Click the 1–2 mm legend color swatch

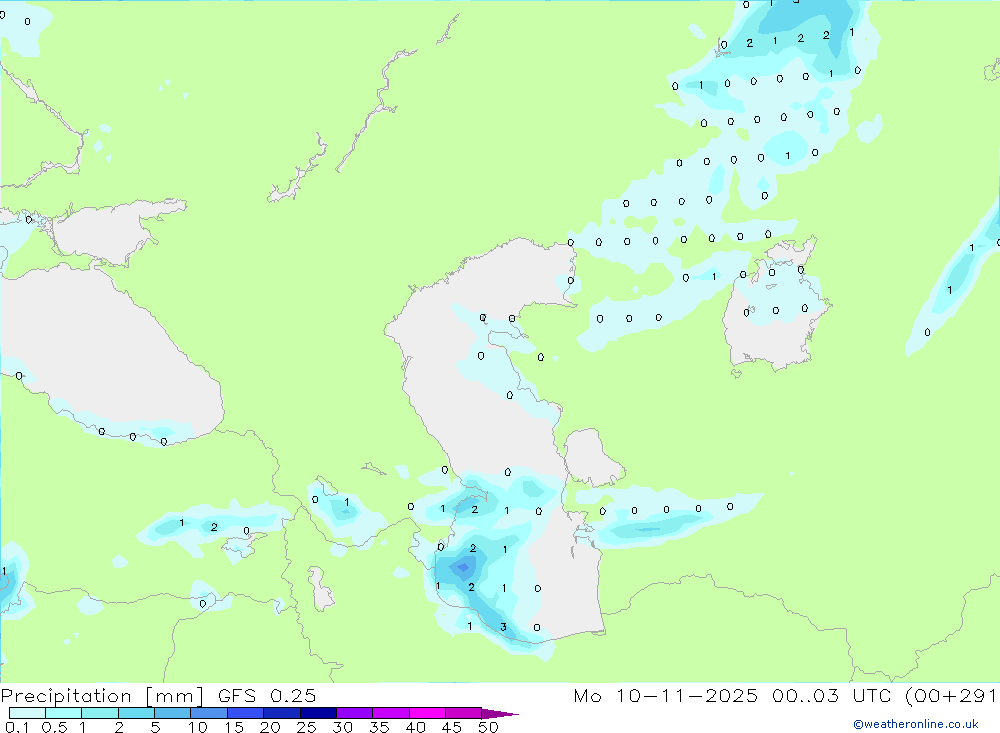(x=100, y=713)
